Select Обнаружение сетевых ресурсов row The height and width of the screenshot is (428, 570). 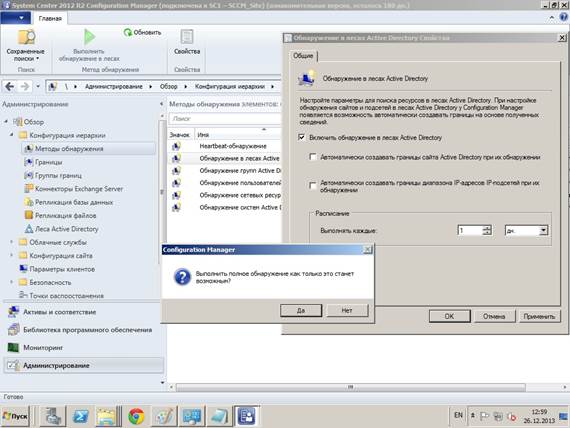click(225, 195)
